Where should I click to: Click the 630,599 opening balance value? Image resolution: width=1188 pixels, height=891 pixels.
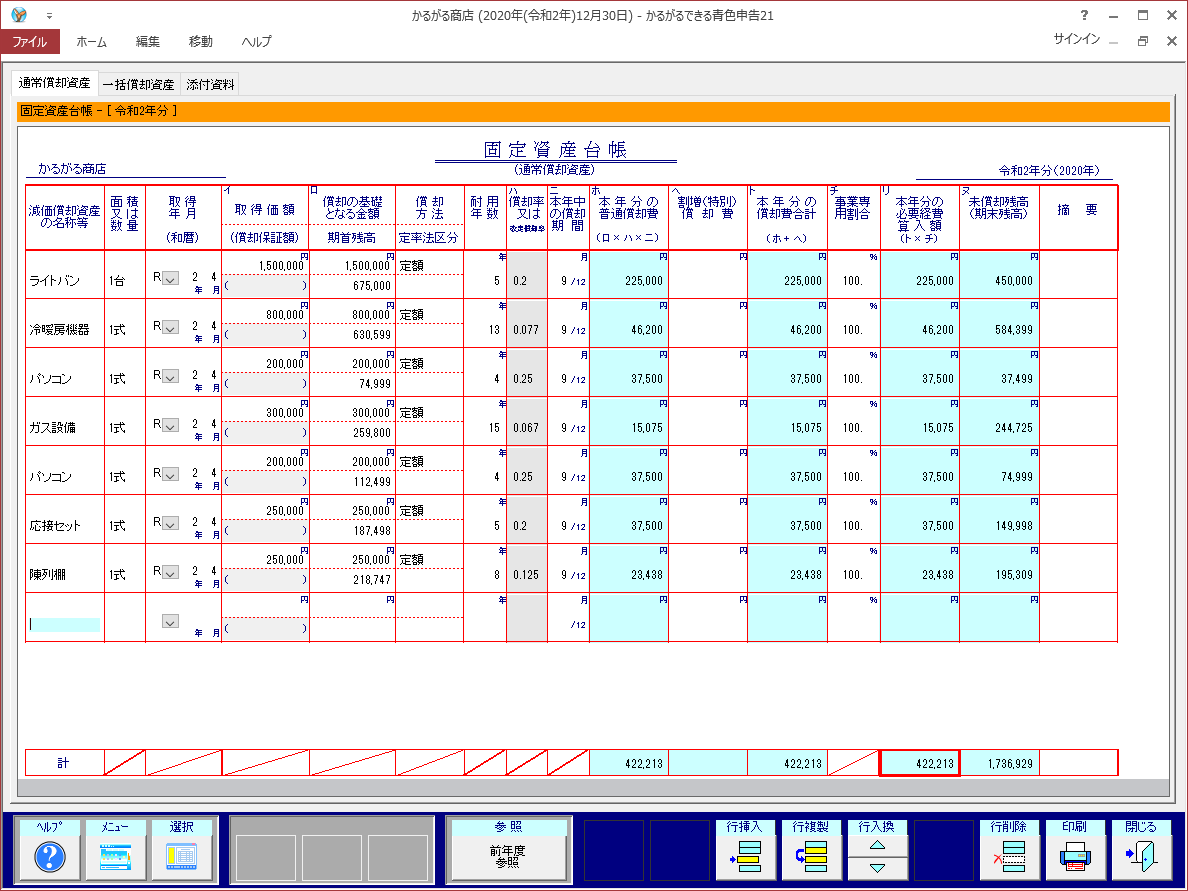tap(372, 335)
